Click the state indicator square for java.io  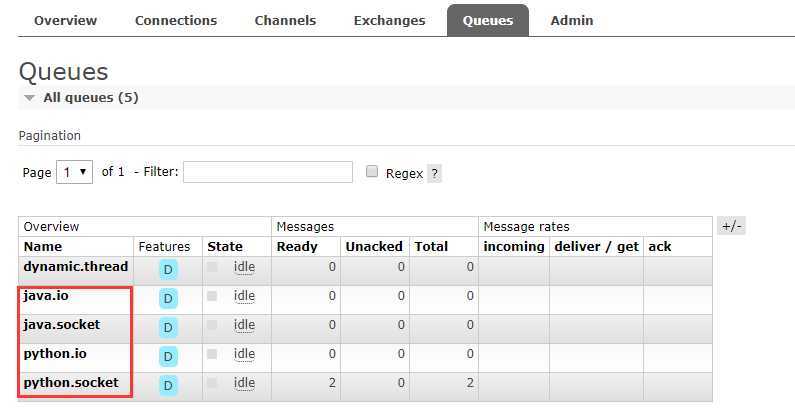tap(212, 297)
